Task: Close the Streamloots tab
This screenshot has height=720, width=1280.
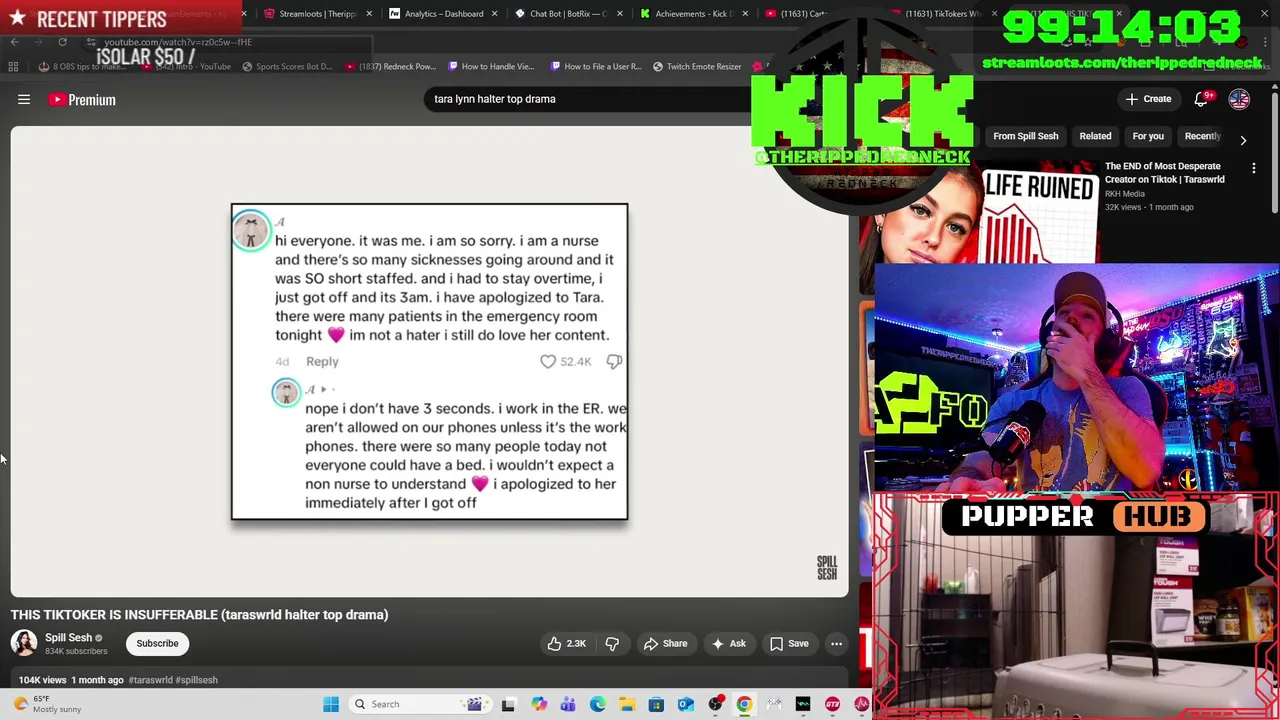Action: 369,14
